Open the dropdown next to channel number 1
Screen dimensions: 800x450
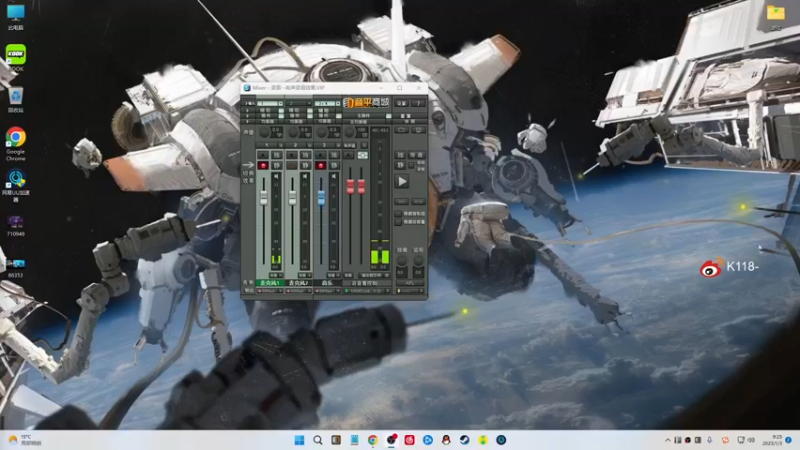[x=281, y=145]
